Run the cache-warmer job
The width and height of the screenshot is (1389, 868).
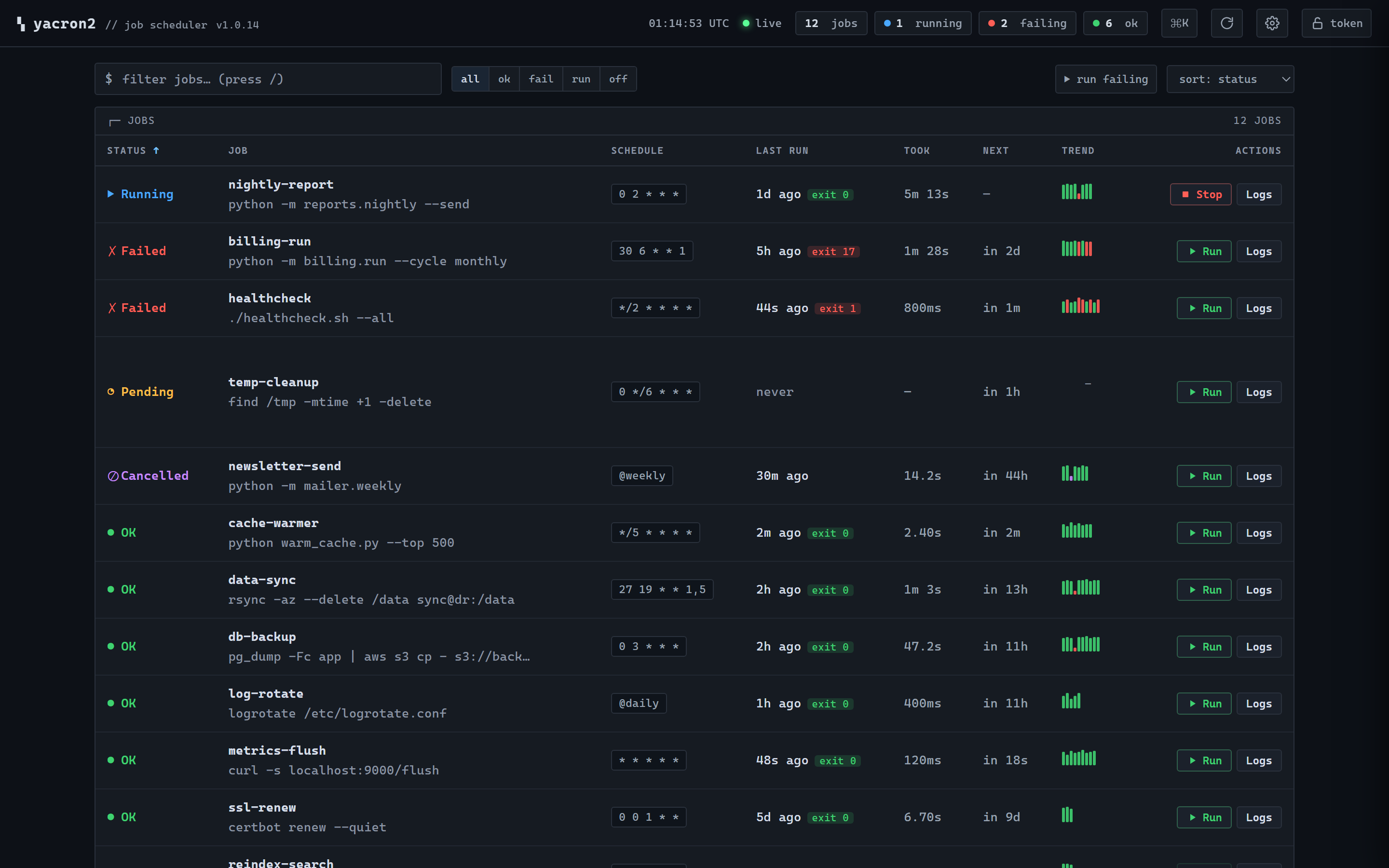point(1204,533)
